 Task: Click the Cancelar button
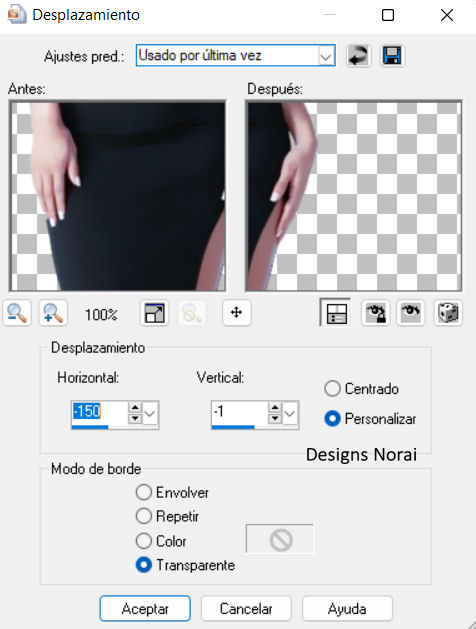pos(246,609)
